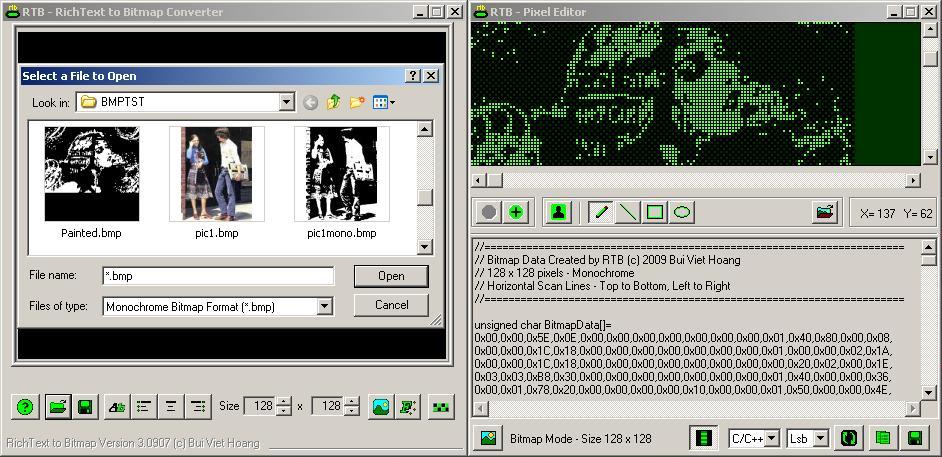Click the checkered pixel pattern icon
Viewport: 942px width, 457px height.
(441, 407)
